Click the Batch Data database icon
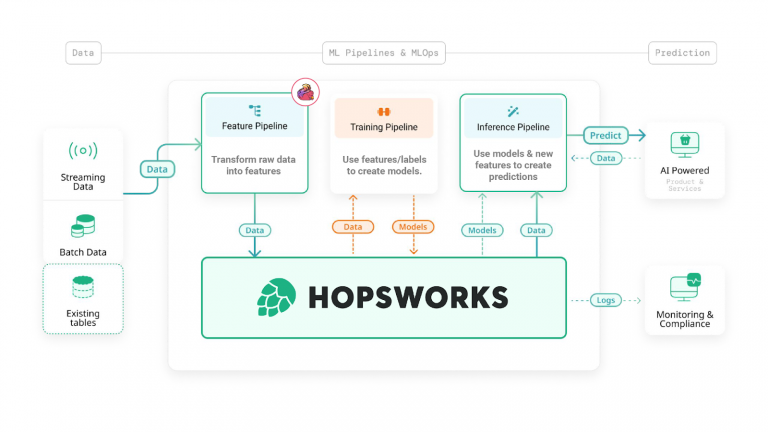Viewport: 768px width, 432px height. pyautogui.click(x=83, y=226)
